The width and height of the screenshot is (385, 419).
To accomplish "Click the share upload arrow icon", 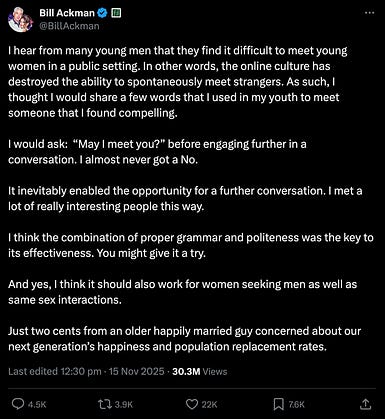I will point(366,404).
